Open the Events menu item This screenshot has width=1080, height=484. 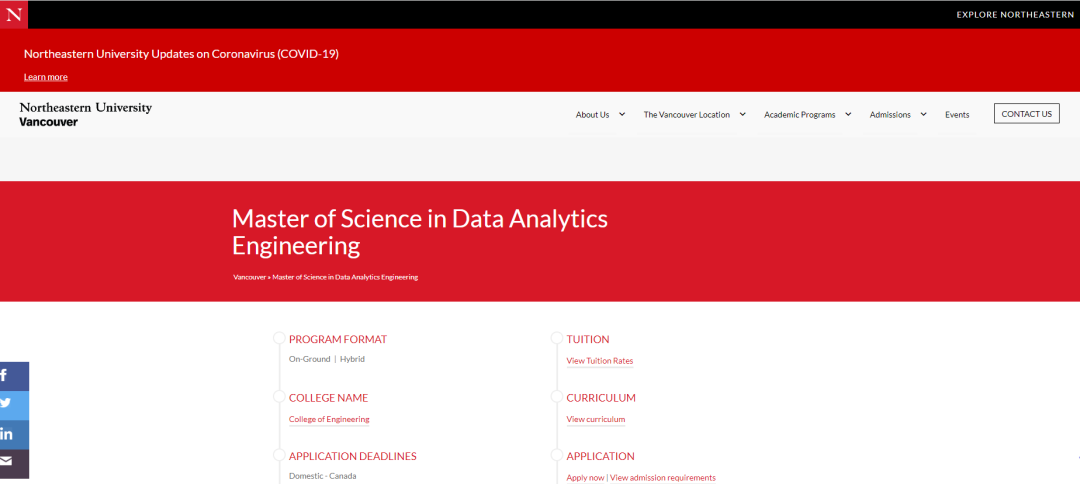click(x=957, y=115)
